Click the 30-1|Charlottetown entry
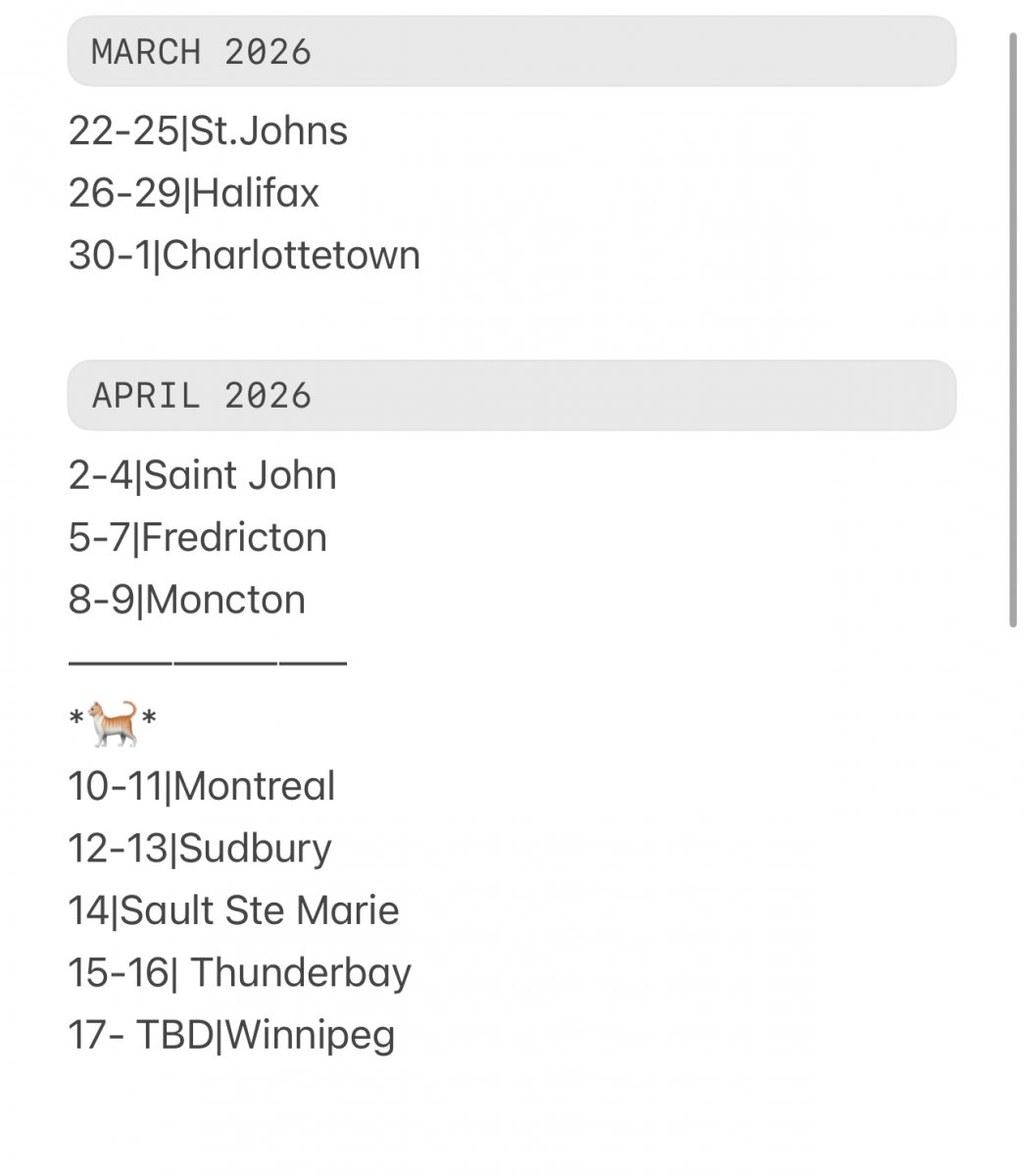1024x1176 pixels. click(244, 256)
